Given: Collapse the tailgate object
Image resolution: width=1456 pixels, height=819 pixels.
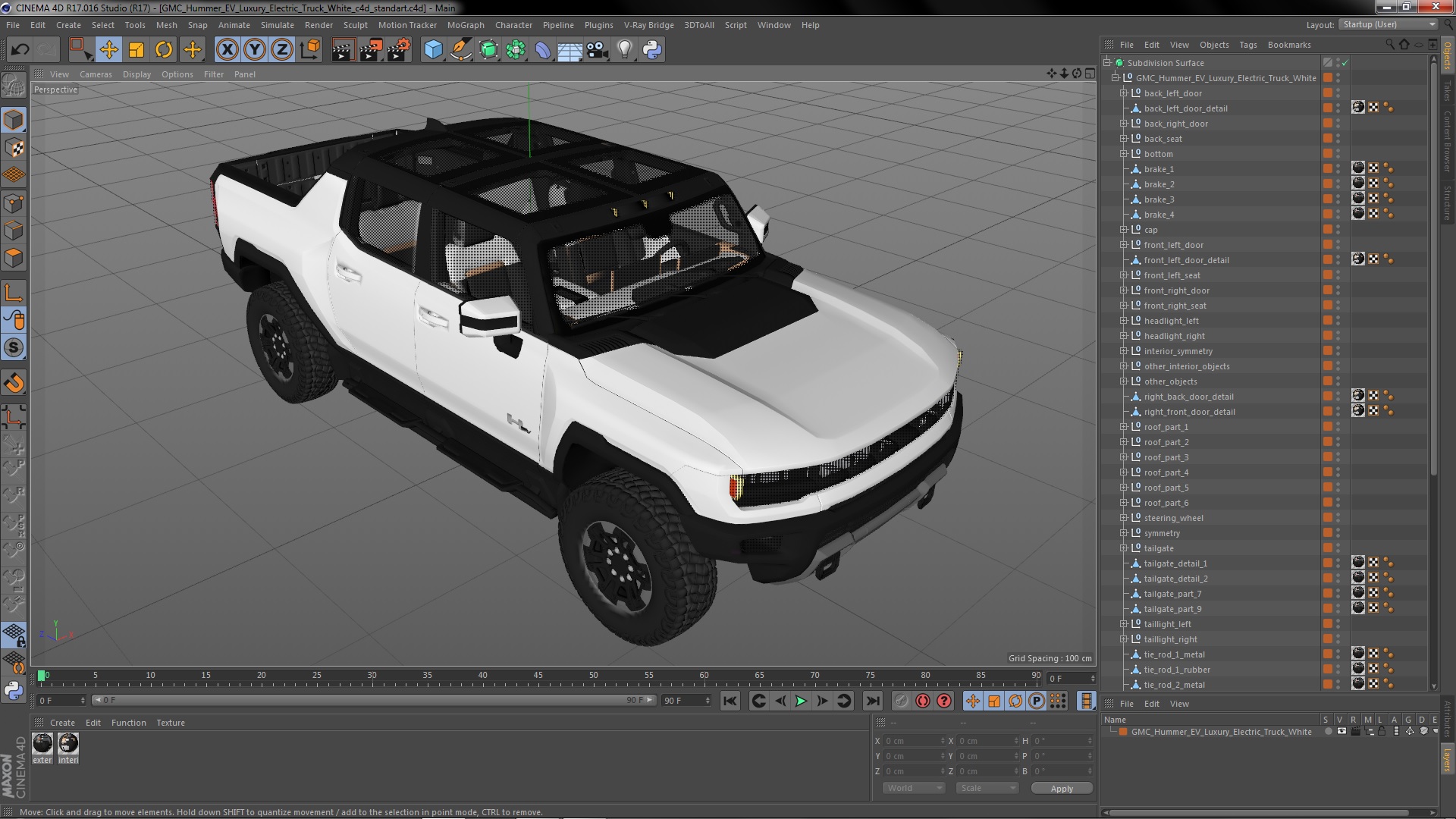Looking at the screenshot, I should [x=1124, y=548].
